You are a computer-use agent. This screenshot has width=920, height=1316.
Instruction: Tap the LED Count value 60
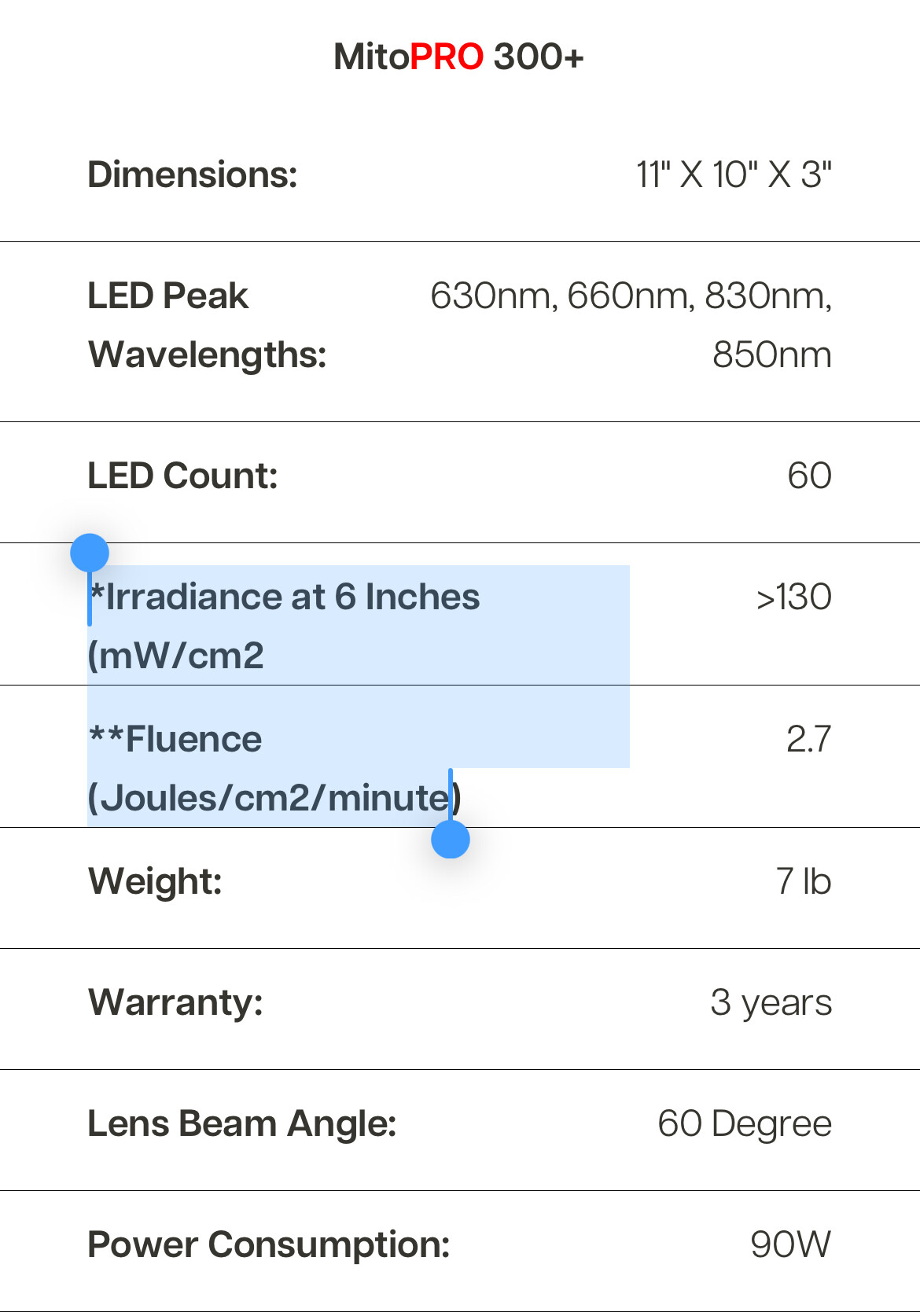tap(809, 476)
